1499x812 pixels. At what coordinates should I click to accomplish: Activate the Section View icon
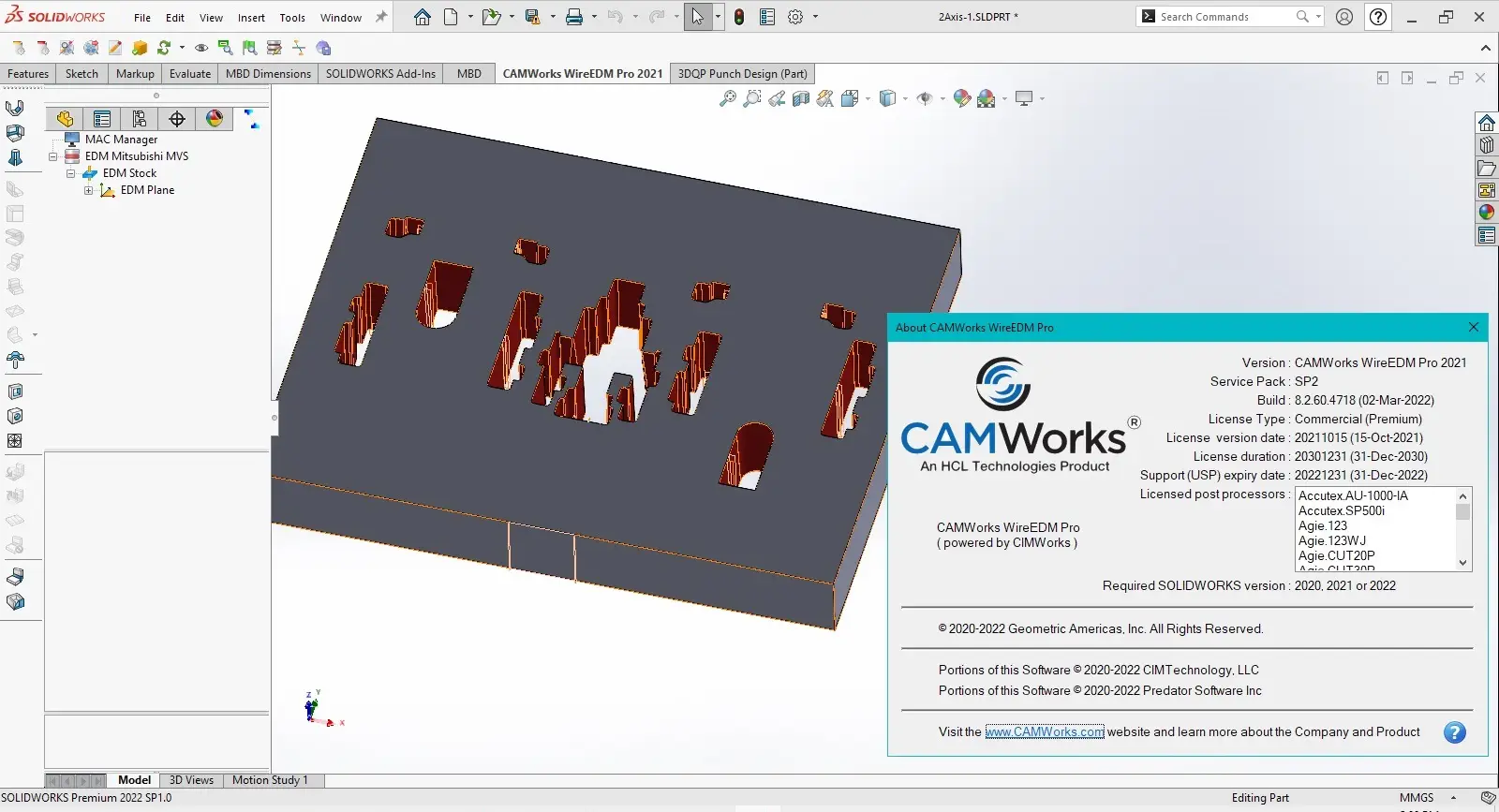(801, 98)
